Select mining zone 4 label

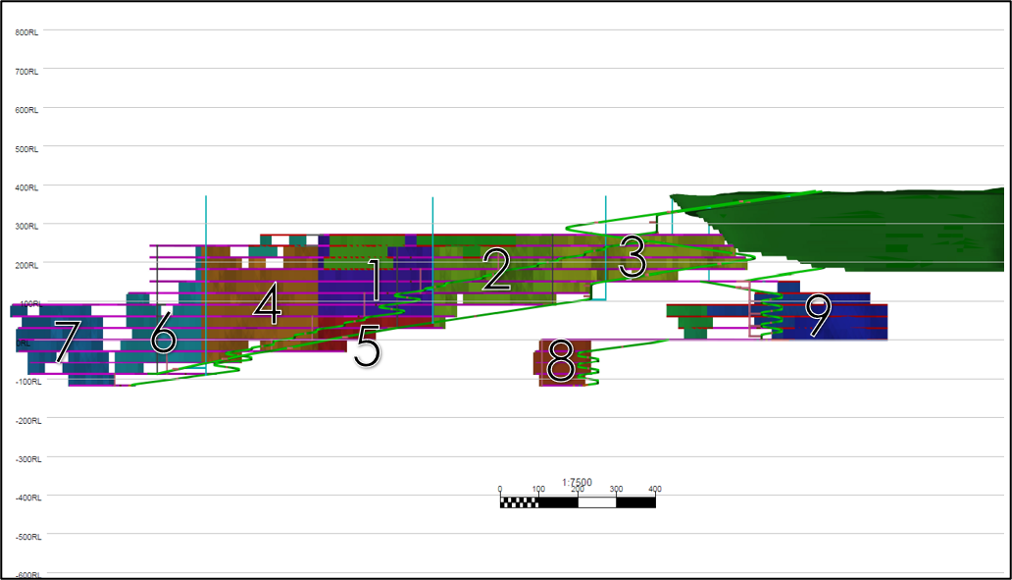click(267, 304)
